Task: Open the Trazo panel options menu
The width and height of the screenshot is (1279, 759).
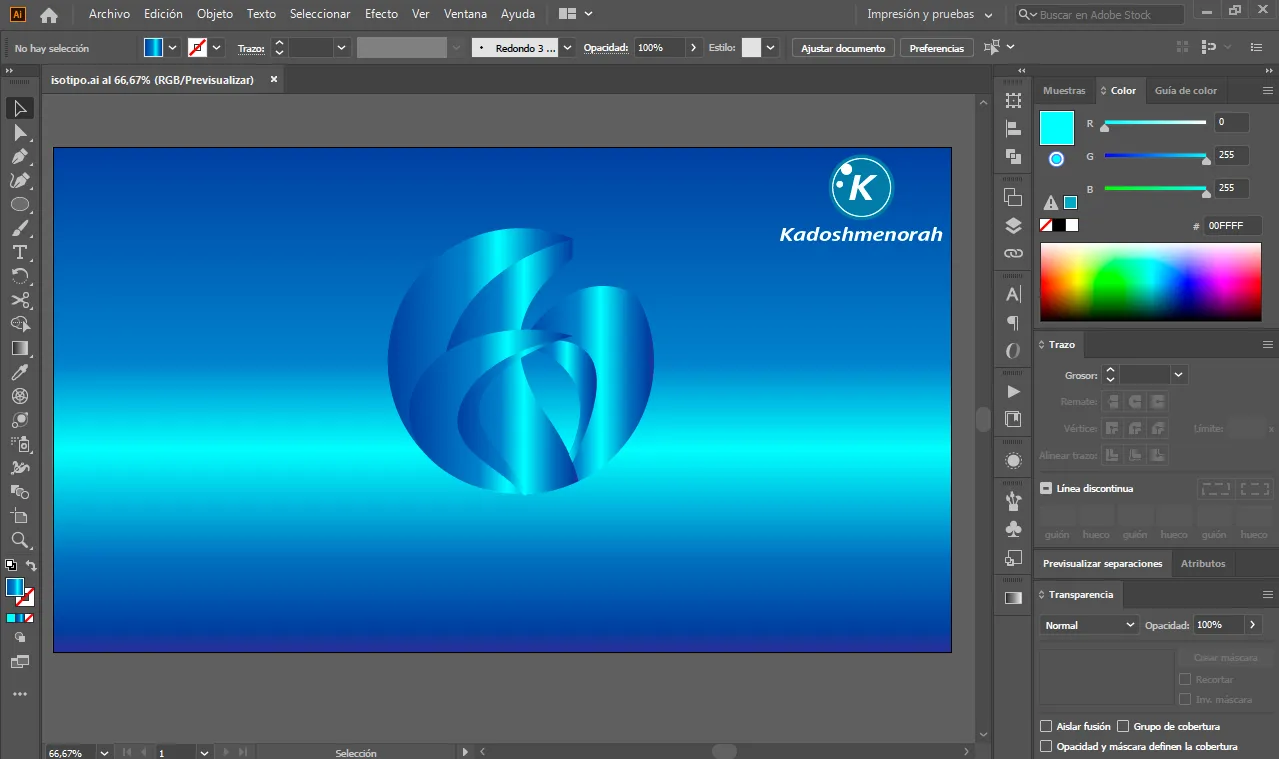Action: pos(1267,344)
